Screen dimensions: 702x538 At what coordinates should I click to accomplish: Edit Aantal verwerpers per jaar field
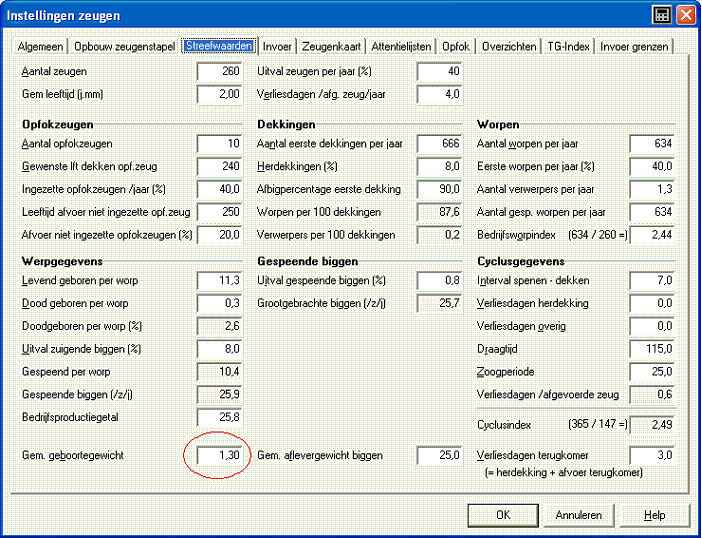coord(652,189)
